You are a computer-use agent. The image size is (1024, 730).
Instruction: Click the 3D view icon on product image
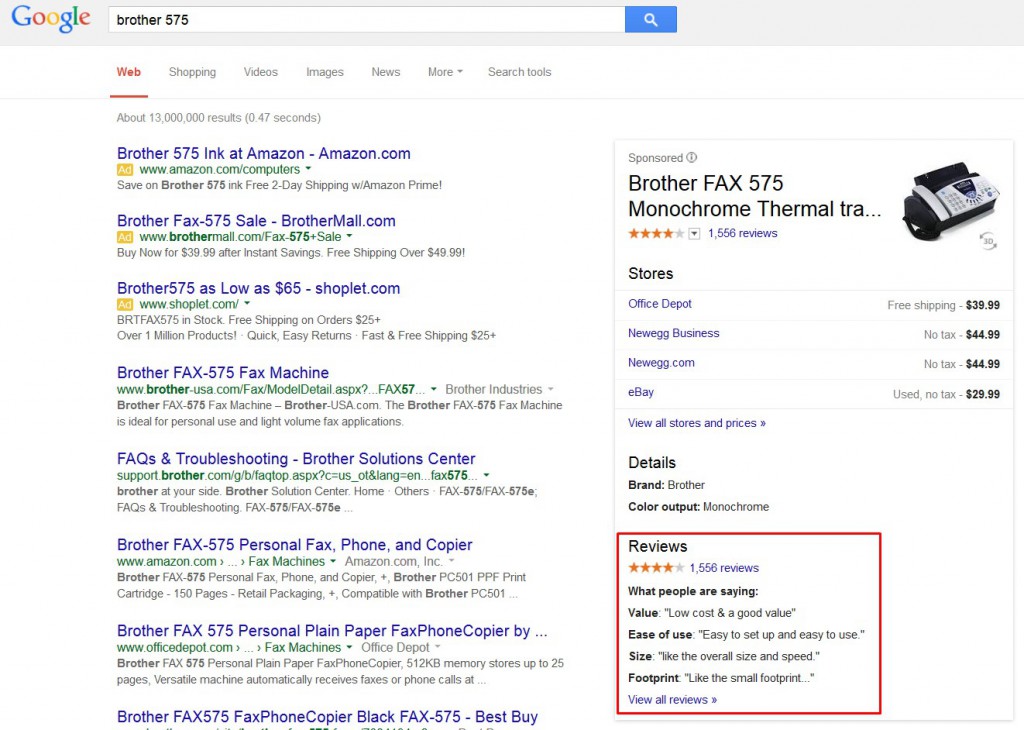(988, 241)
